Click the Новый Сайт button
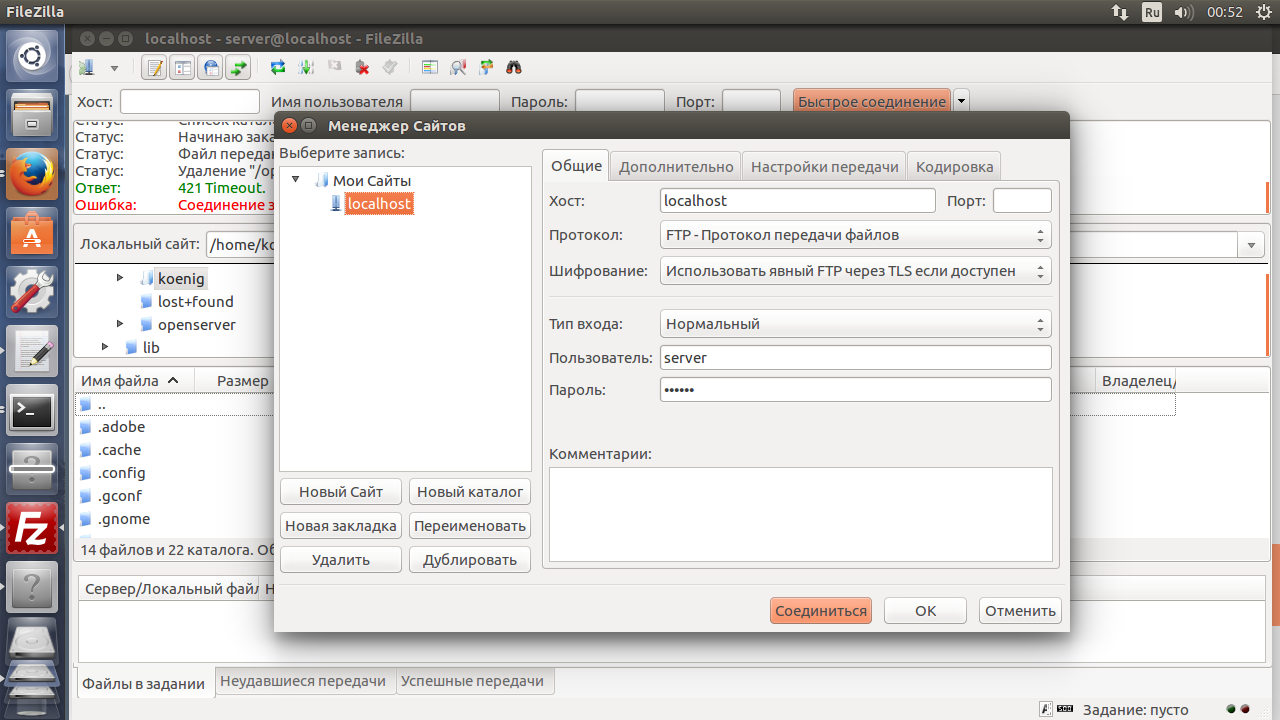The height and width of the screenshot is (720, 1280). (x=341, y=492)
